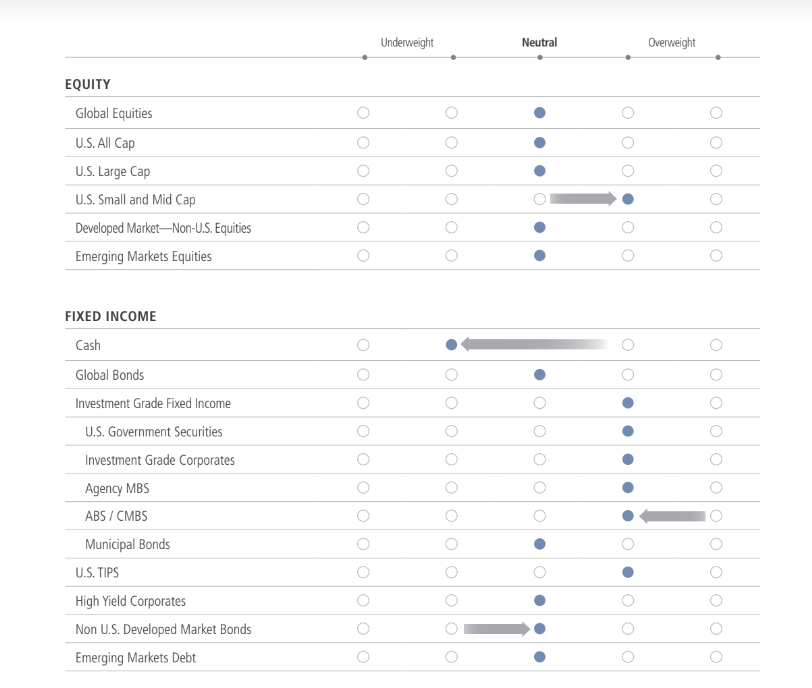Select the filled underweight circle for Cash
The height and width of the screenshot is (688, 812).
(x=452, y=345)
